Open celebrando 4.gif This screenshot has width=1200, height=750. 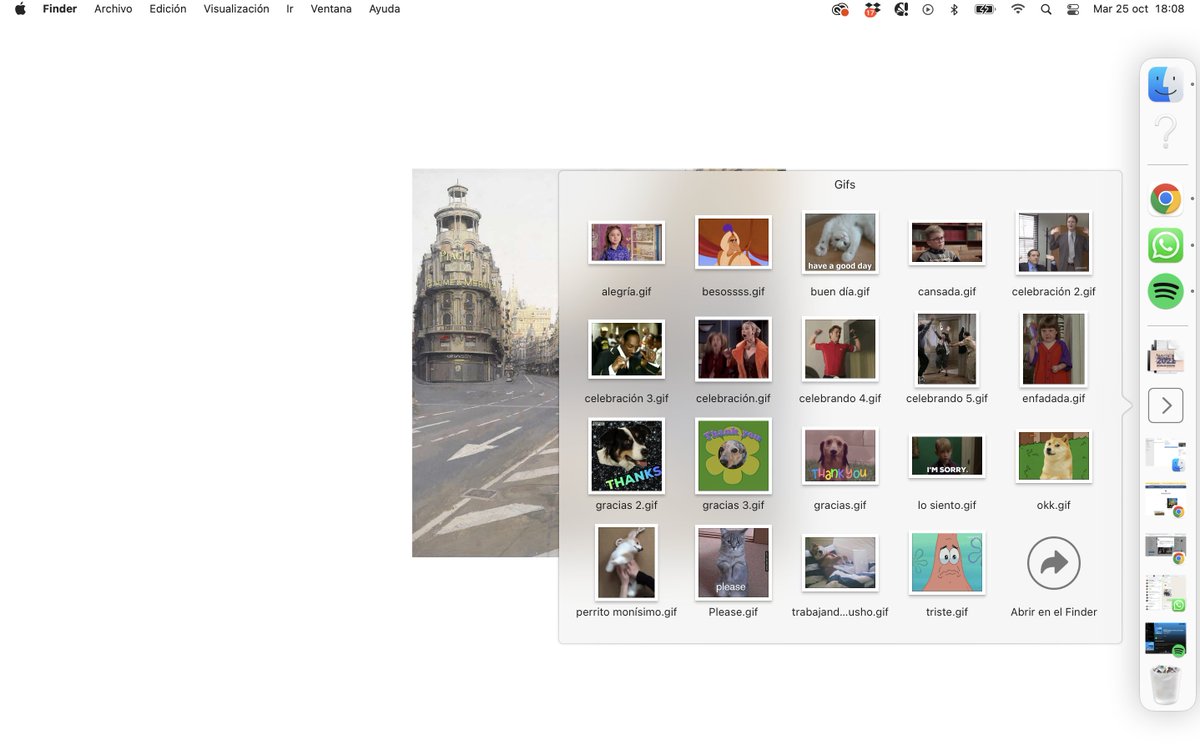(x=840, y=349)
